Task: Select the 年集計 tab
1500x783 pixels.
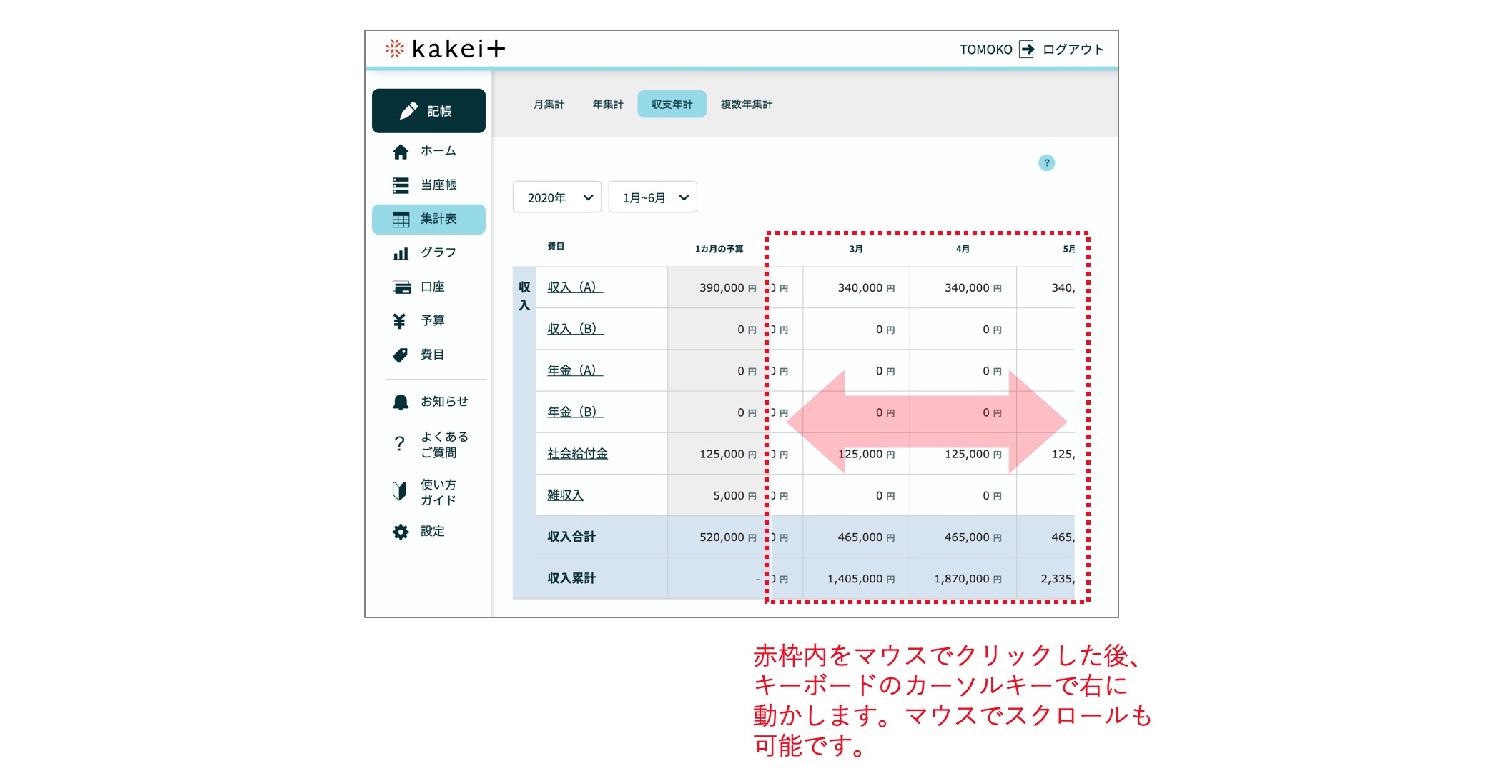Action: [608, 105]
